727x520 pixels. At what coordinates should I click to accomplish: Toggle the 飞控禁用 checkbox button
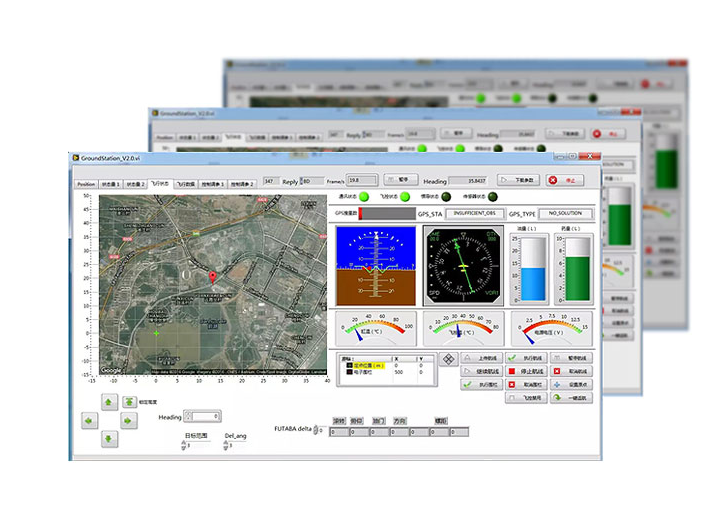coord(526,397)
